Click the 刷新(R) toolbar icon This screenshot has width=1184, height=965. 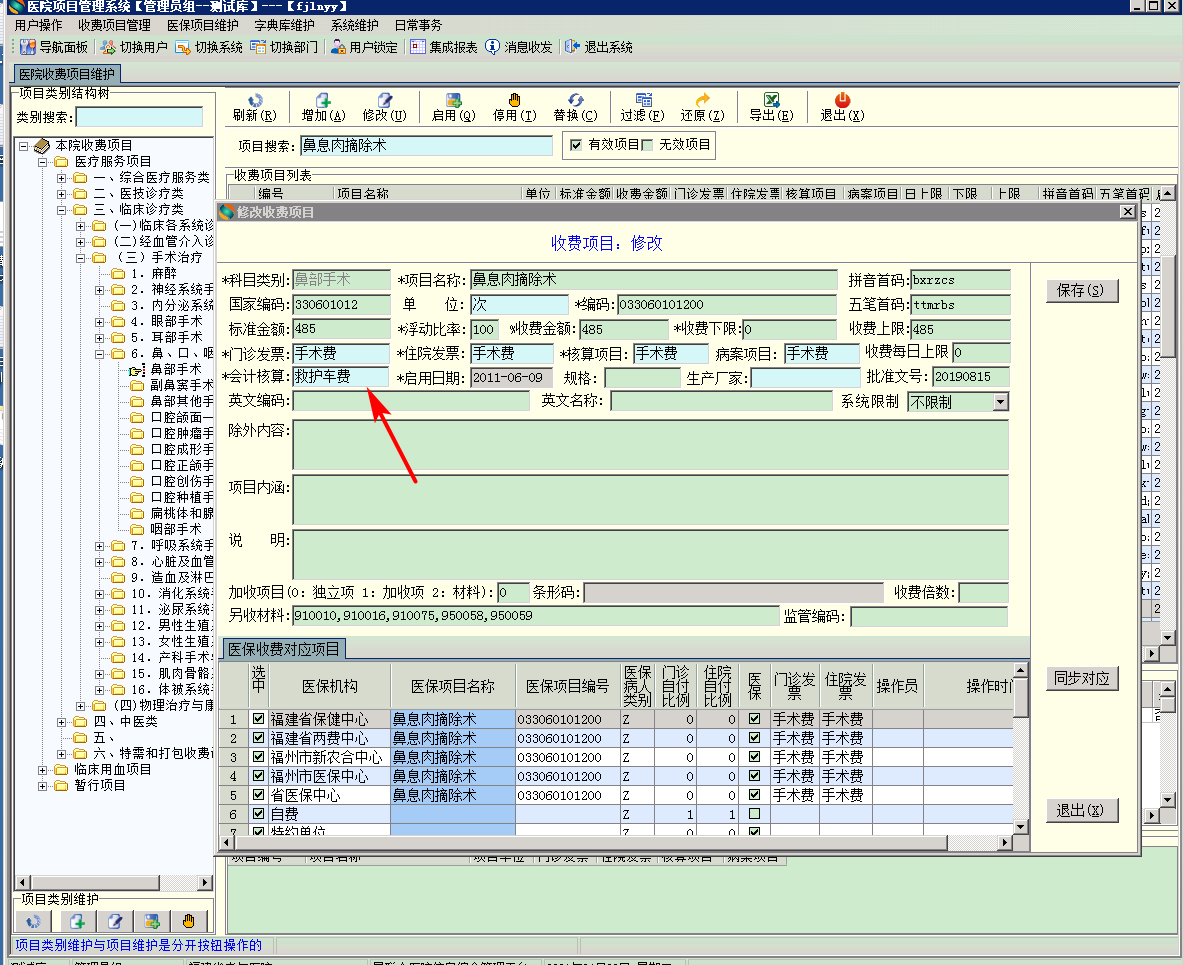click(255, 100)
